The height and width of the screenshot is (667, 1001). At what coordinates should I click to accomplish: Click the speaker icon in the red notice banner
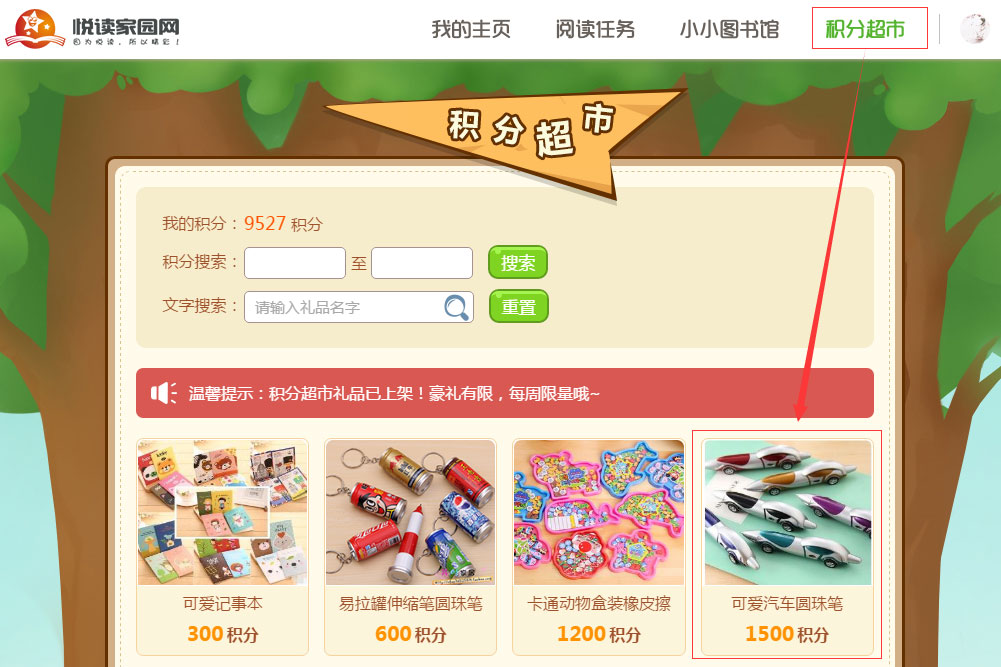click(163, 393)
